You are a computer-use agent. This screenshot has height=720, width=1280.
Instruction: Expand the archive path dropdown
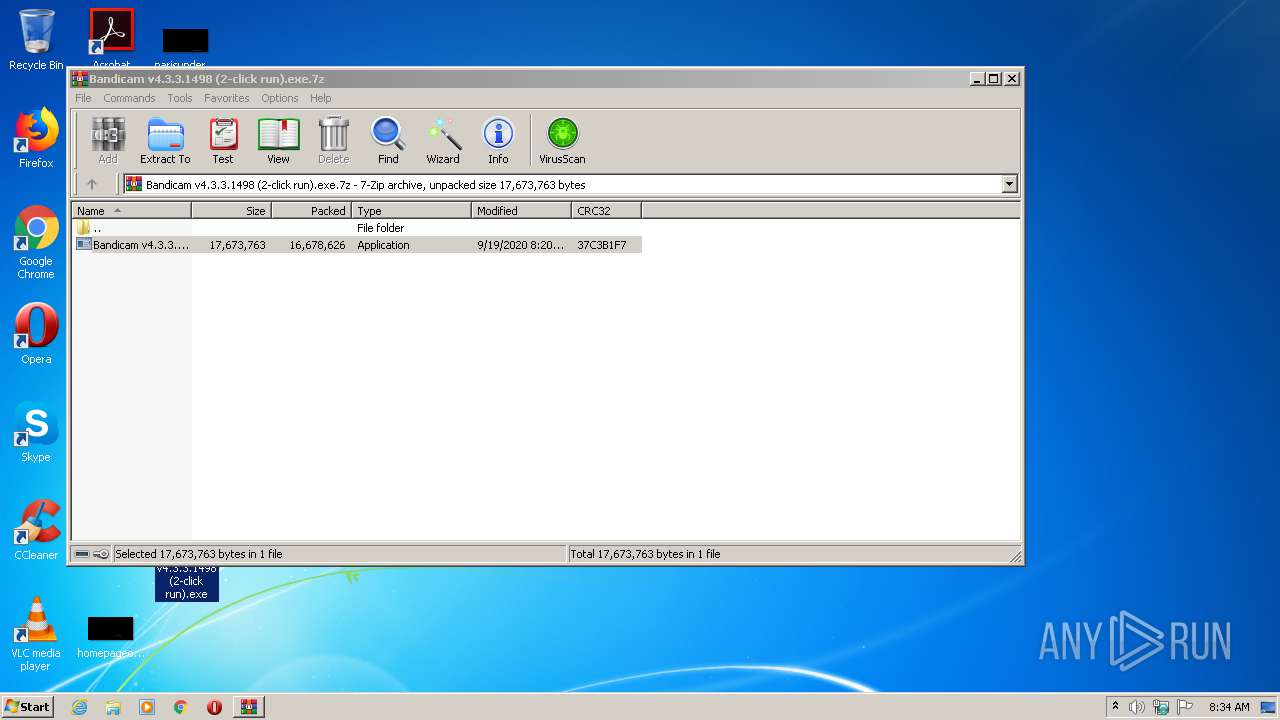coord(1009,184)
